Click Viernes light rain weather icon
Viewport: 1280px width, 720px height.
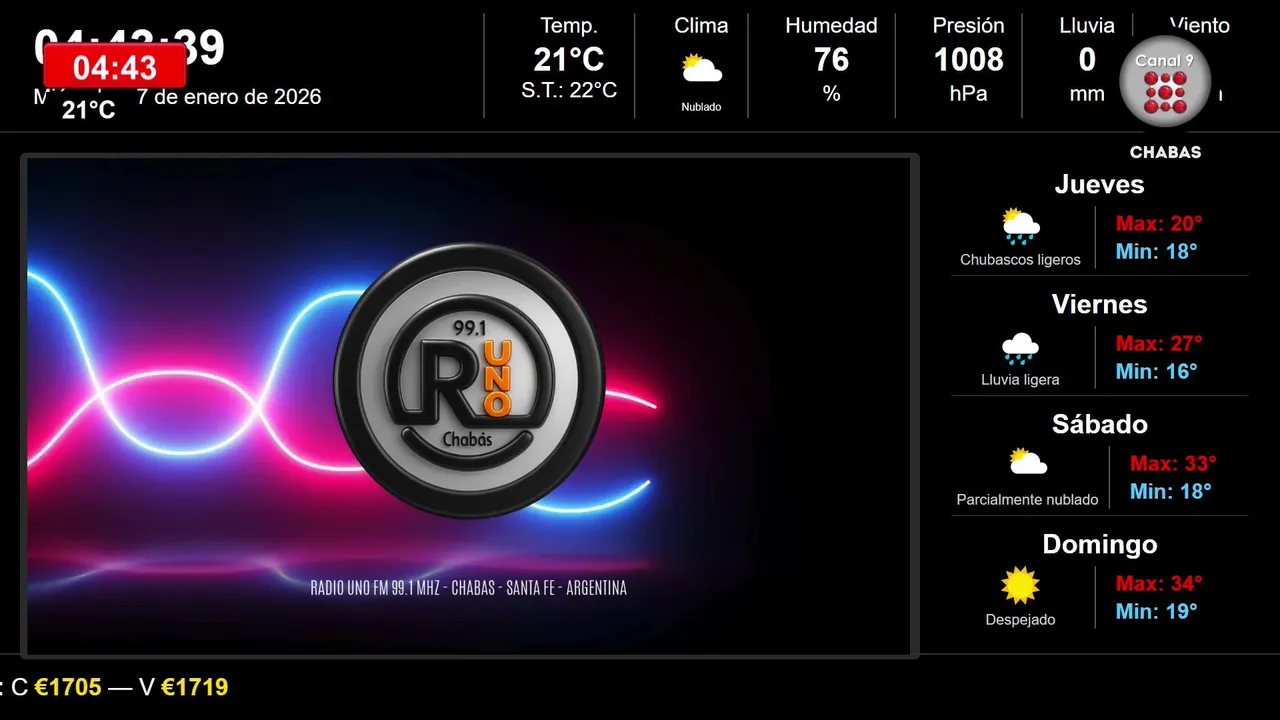click(x=1020, y=348)
